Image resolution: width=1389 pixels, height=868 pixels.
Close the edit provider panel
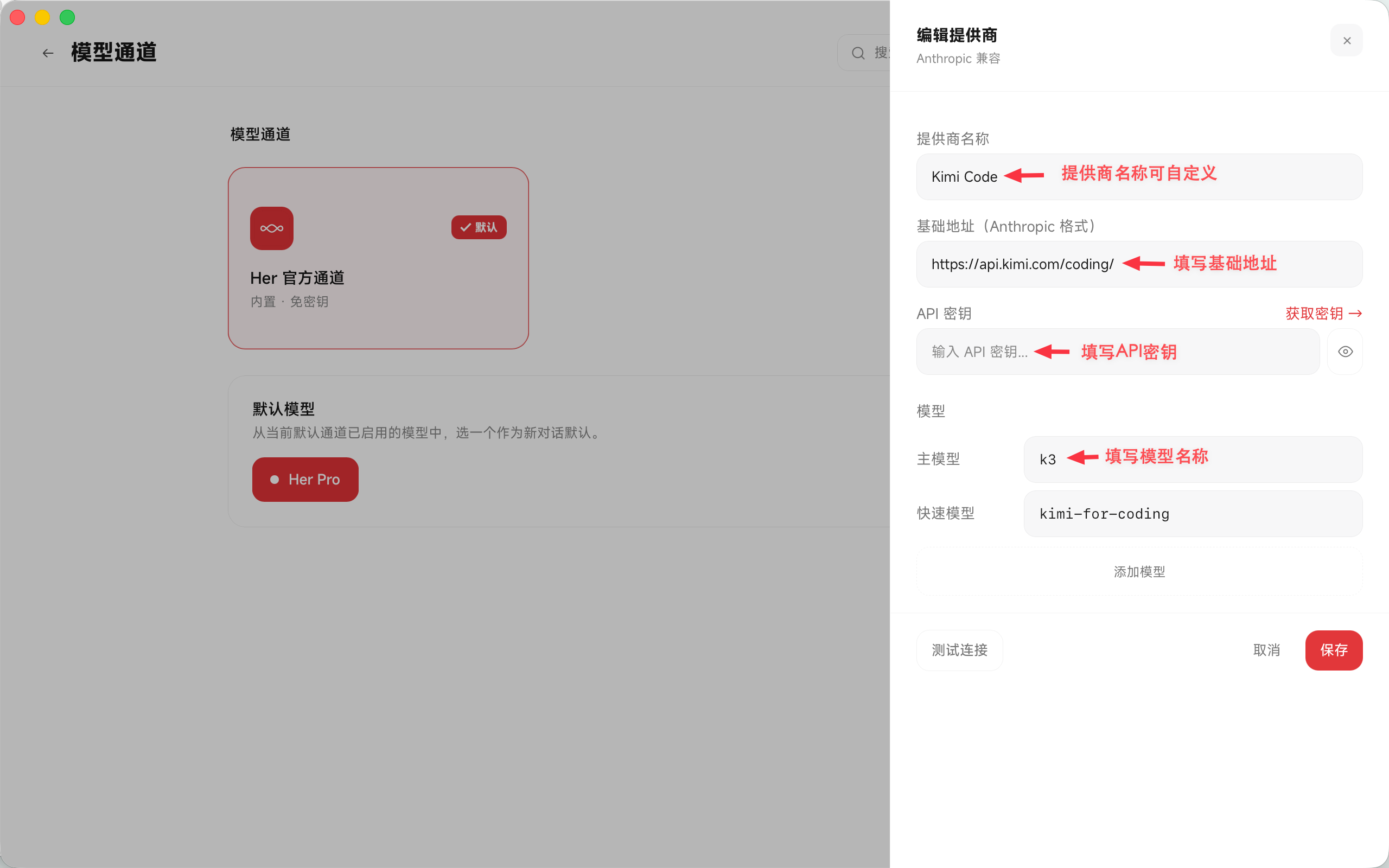pyautogui.click(x=1346, y=41)
